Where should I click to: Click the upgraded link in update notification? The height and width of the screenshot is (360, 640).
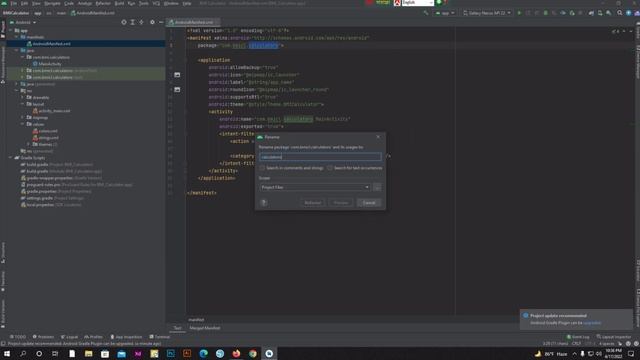pos(592,323)
